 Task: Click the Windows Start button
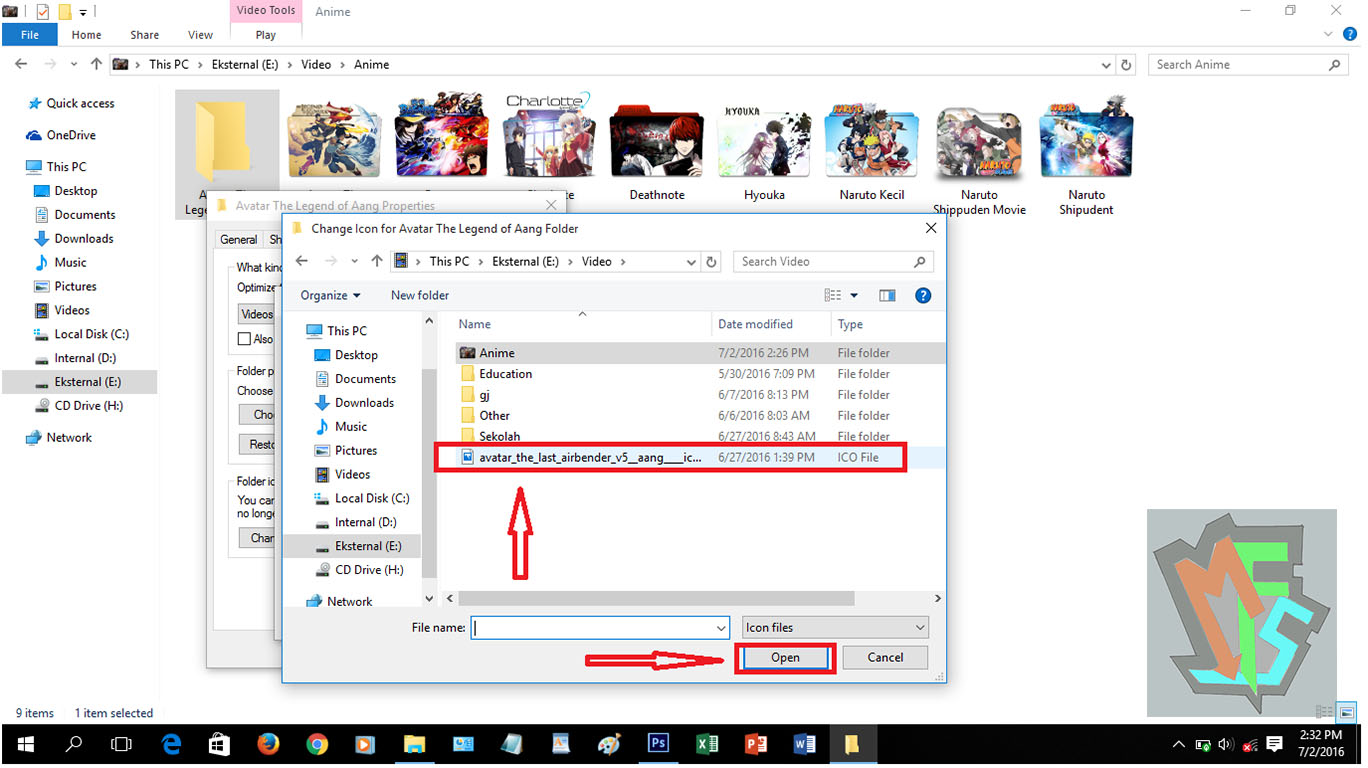pyautogui.click(x=25, y=744)
